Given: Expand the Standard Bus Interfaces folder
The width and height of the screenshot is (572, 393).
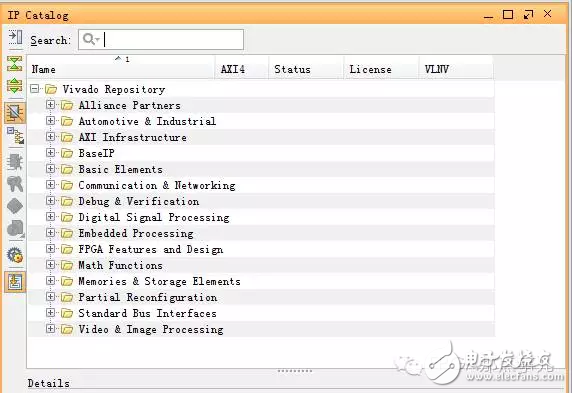Looking at the screenshot, I should point(51,313).
